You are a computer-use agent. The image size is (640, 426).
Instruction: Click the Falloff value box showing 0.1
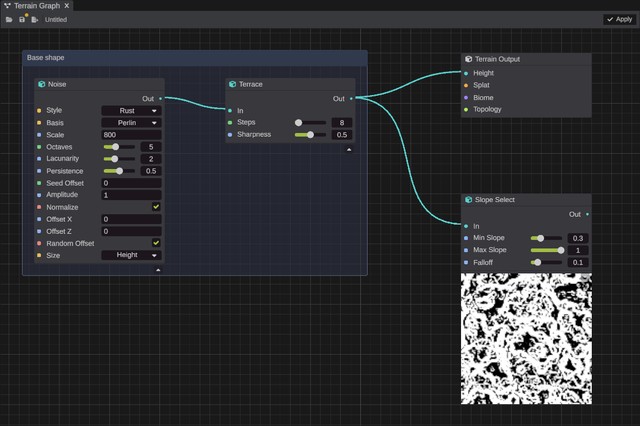coord(578,262)
